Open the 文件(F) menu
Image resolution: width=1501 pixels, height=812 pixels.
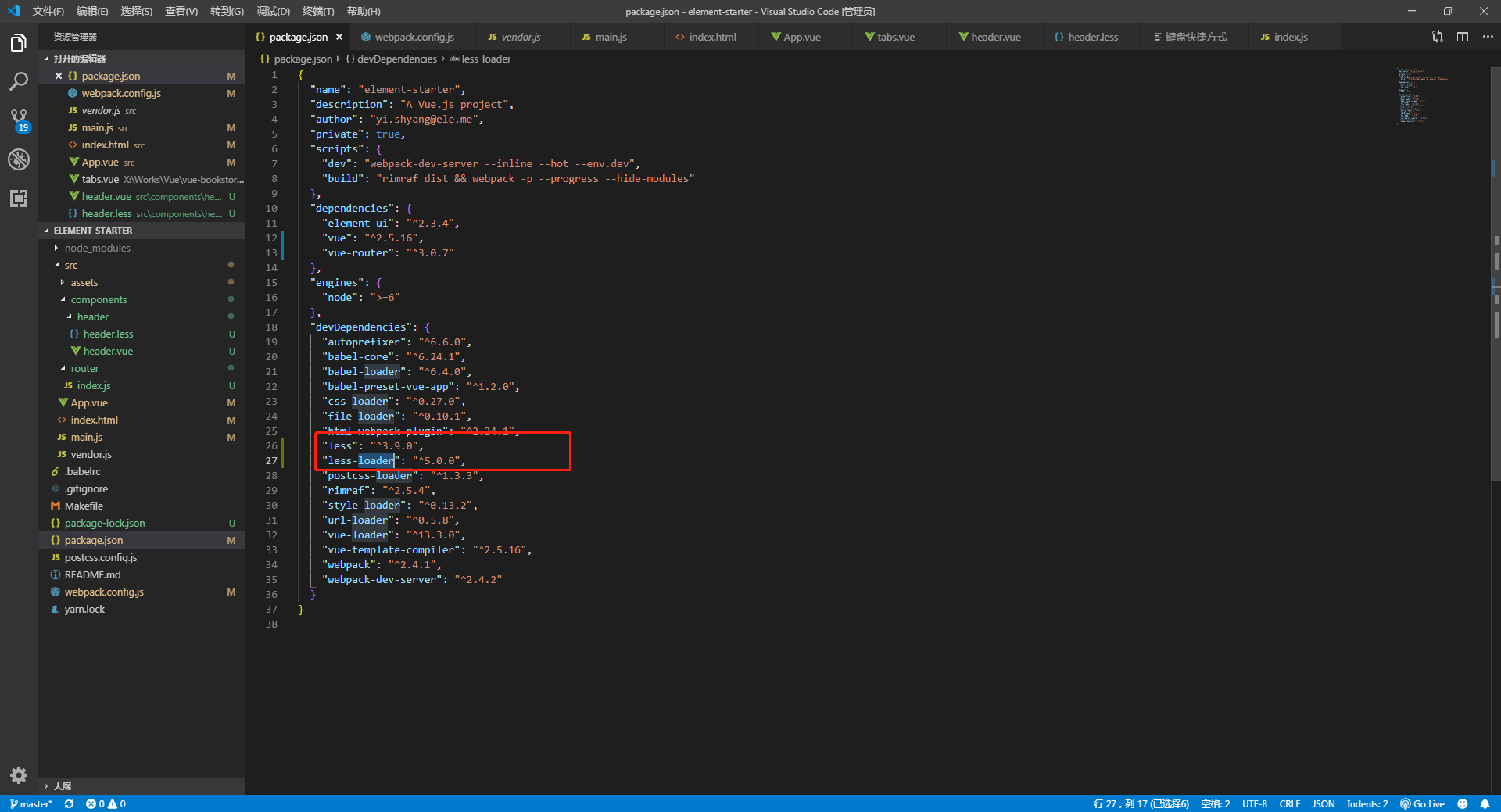click(48, 11)
